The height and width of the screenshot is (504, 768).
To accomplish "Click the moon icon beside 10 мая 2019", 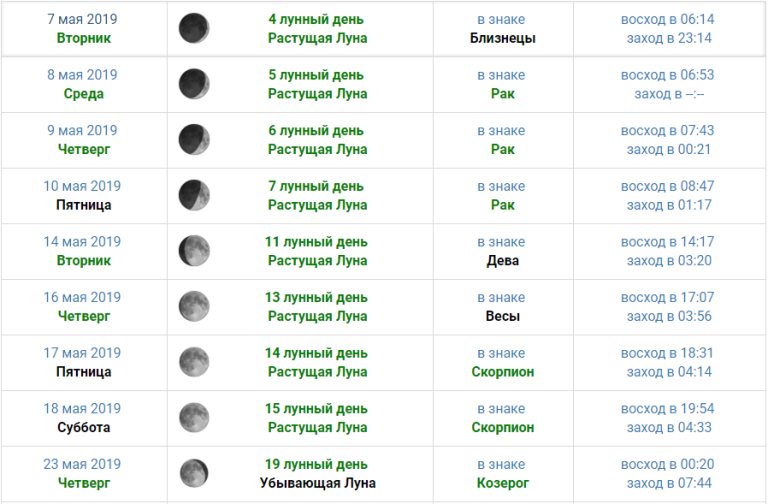I will (193, 195).
